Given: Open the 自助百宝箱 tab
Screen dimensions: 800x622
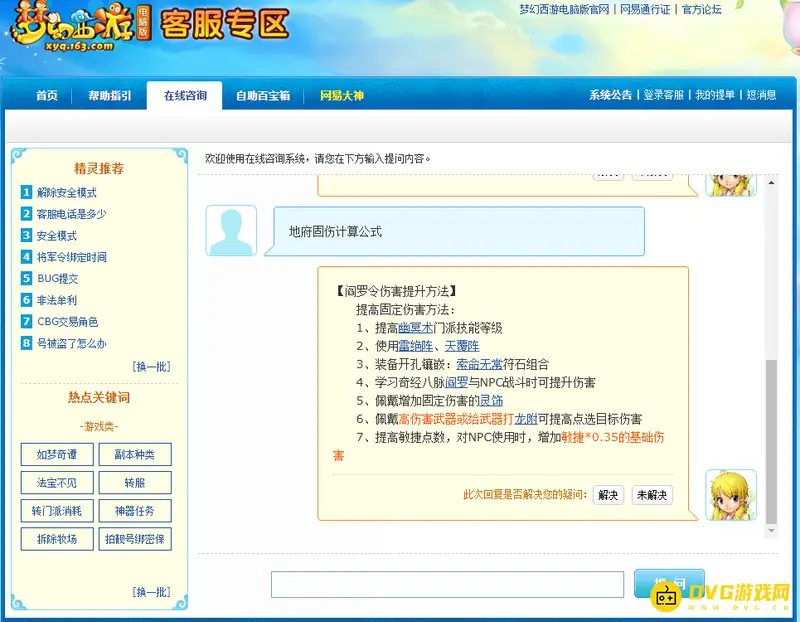Looking at the screenshot, I should (263, 95).
